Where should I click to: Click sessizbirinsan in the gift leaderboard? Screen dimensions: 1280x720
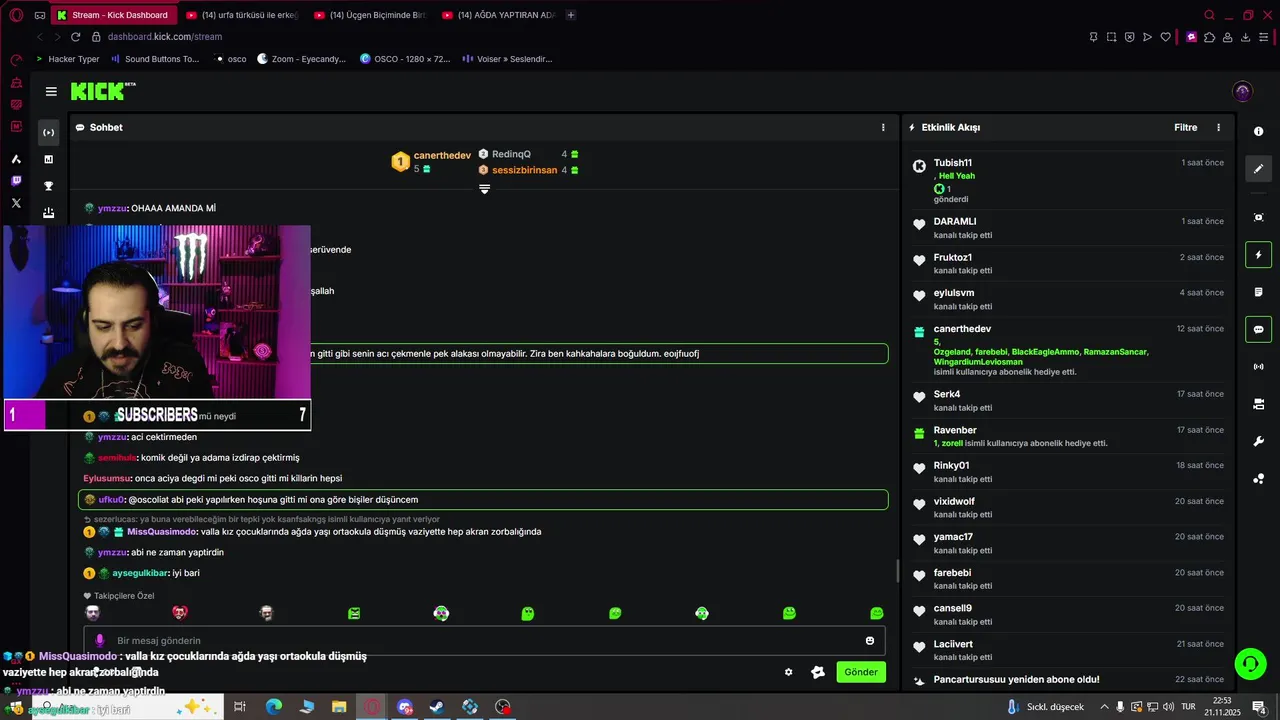coord(525,170)
